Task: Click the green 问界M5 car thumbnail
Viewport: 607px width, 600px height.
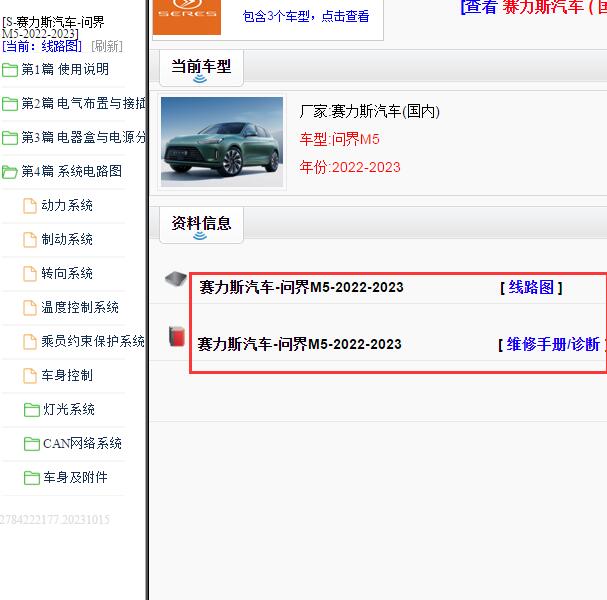Action: click(222, 142)
